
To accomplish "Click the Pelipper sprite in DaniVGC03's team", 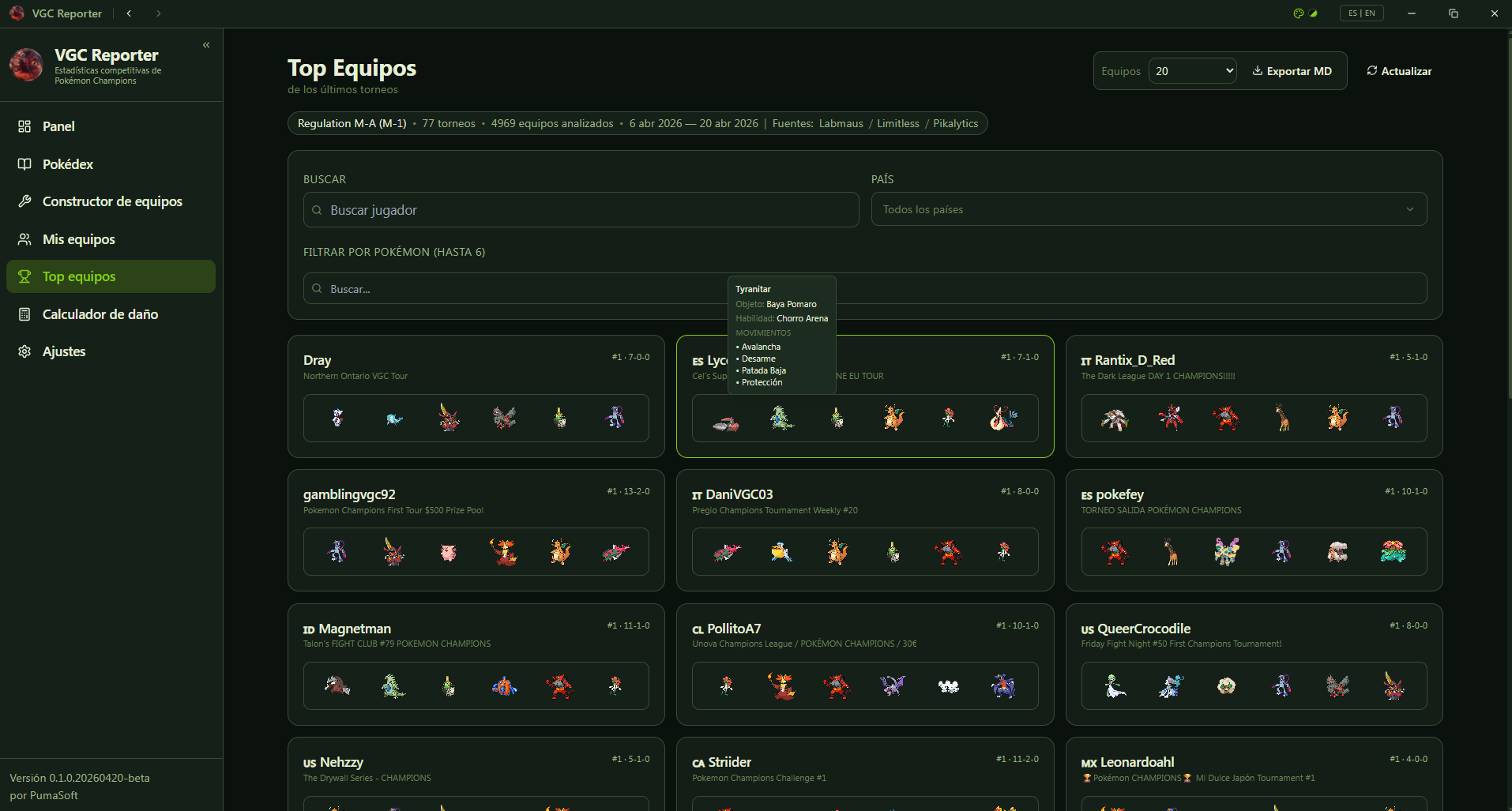I will [x=782, y=552].
